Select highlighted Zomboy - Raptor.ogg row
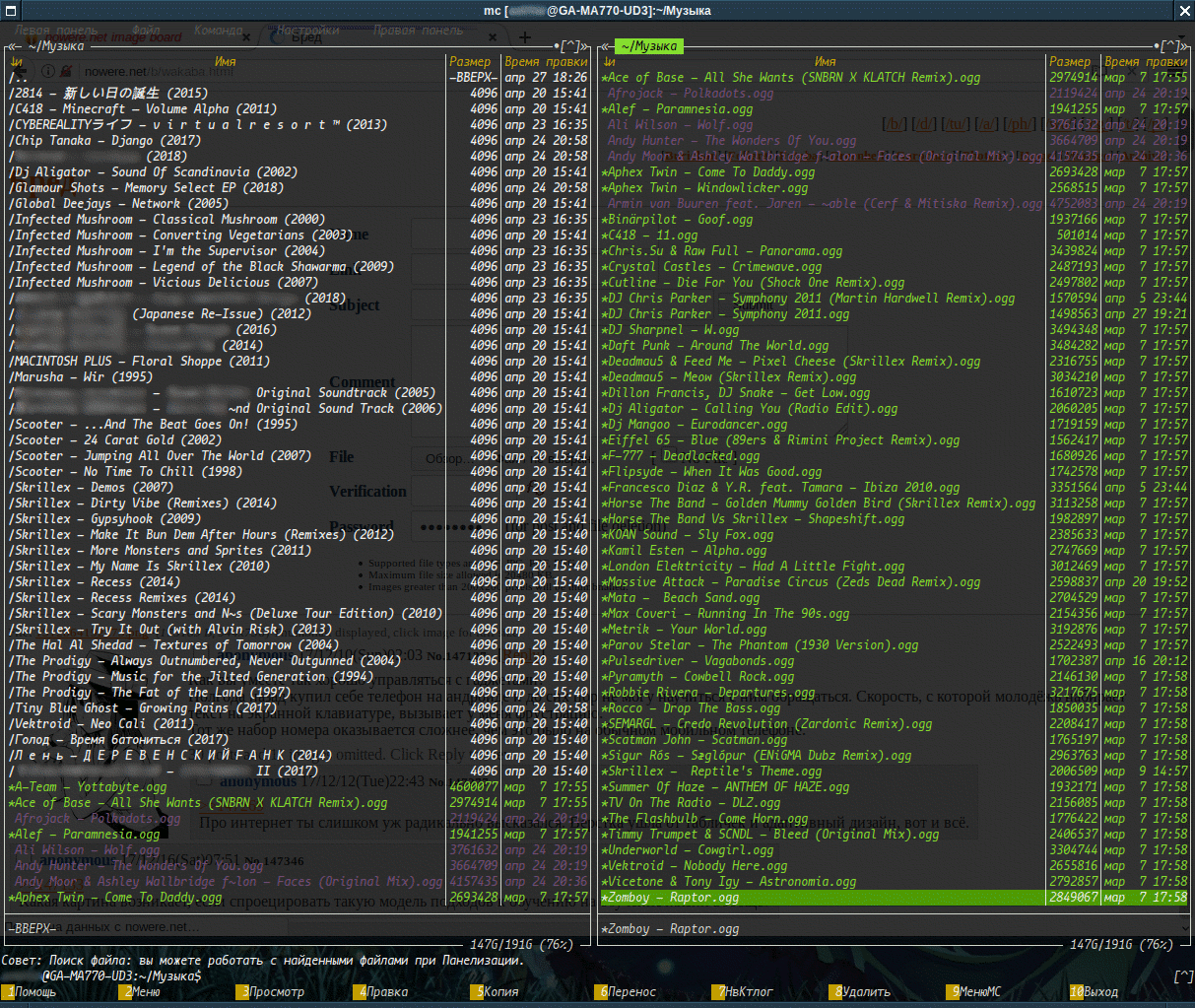 tap(895, 897)
